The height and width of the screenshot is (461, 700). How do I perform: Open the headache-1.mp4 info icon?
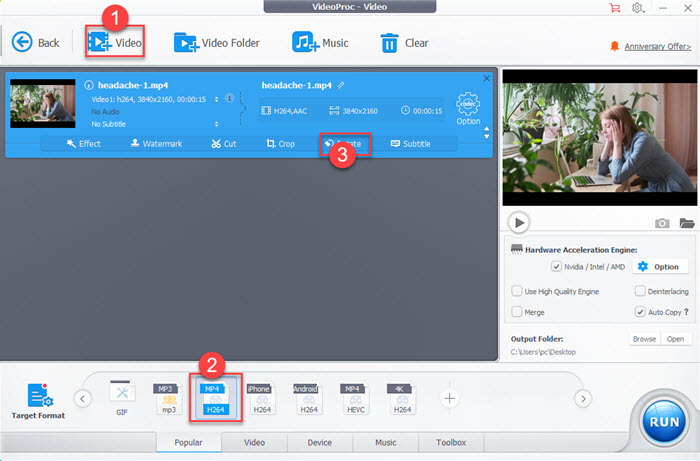point(89,85)
